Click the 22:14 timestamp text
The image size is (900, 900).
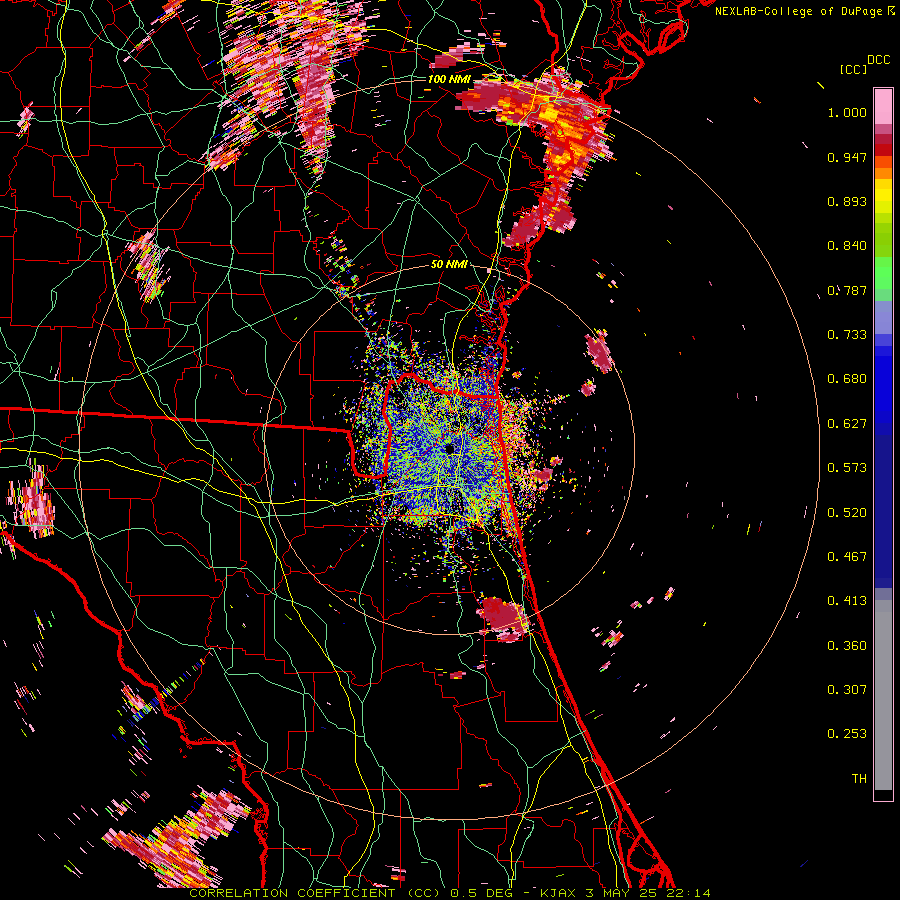(691, 893)
